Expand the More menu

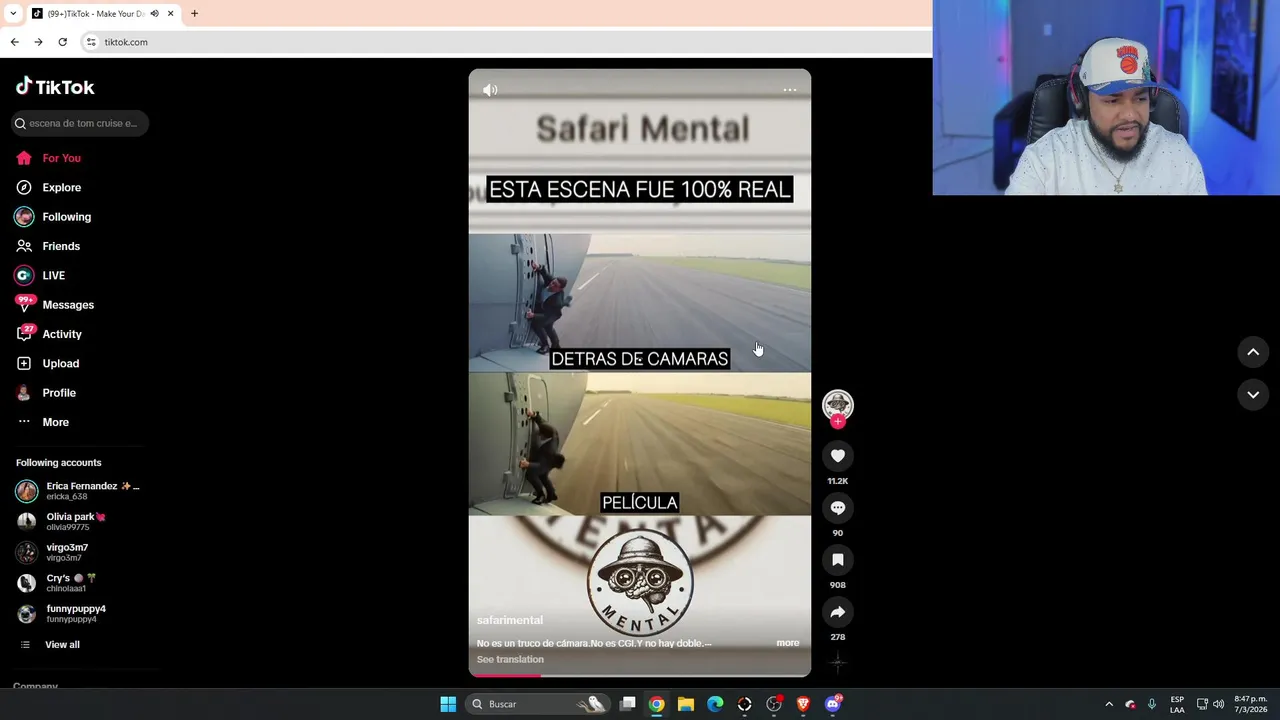coord(43,422)
